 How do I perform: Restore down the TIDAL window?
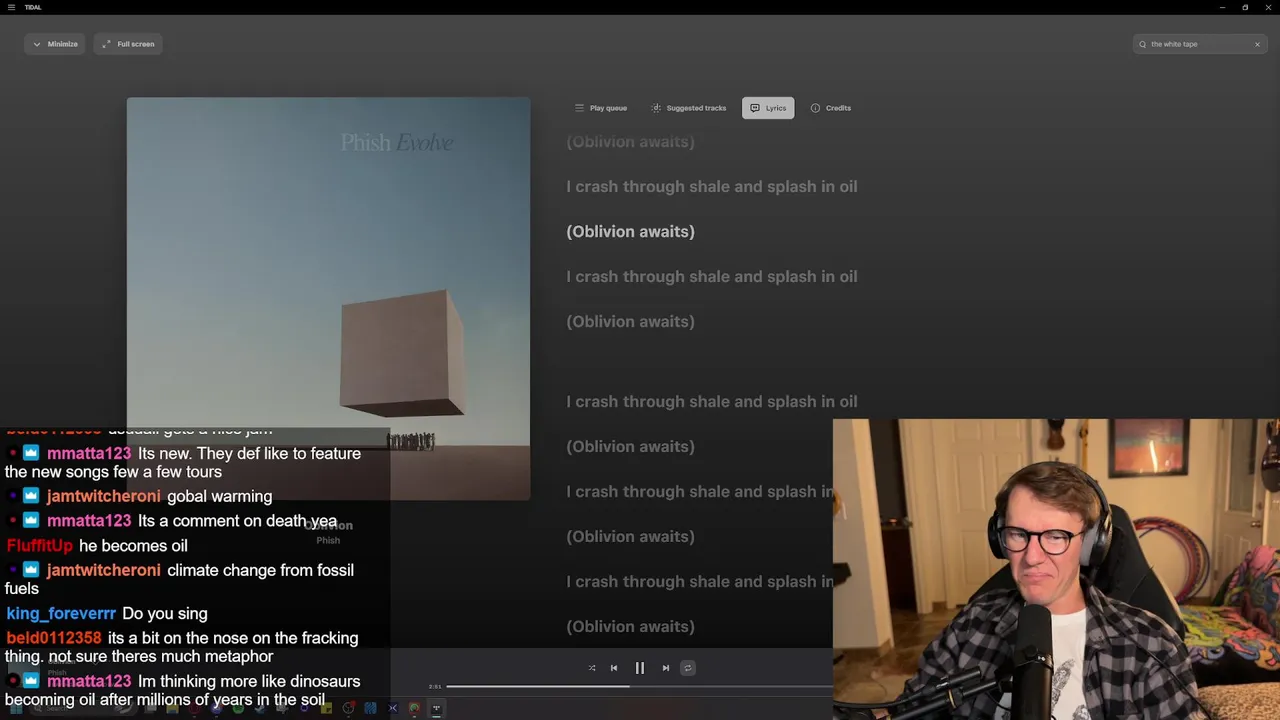click(x=1245, y=7)
